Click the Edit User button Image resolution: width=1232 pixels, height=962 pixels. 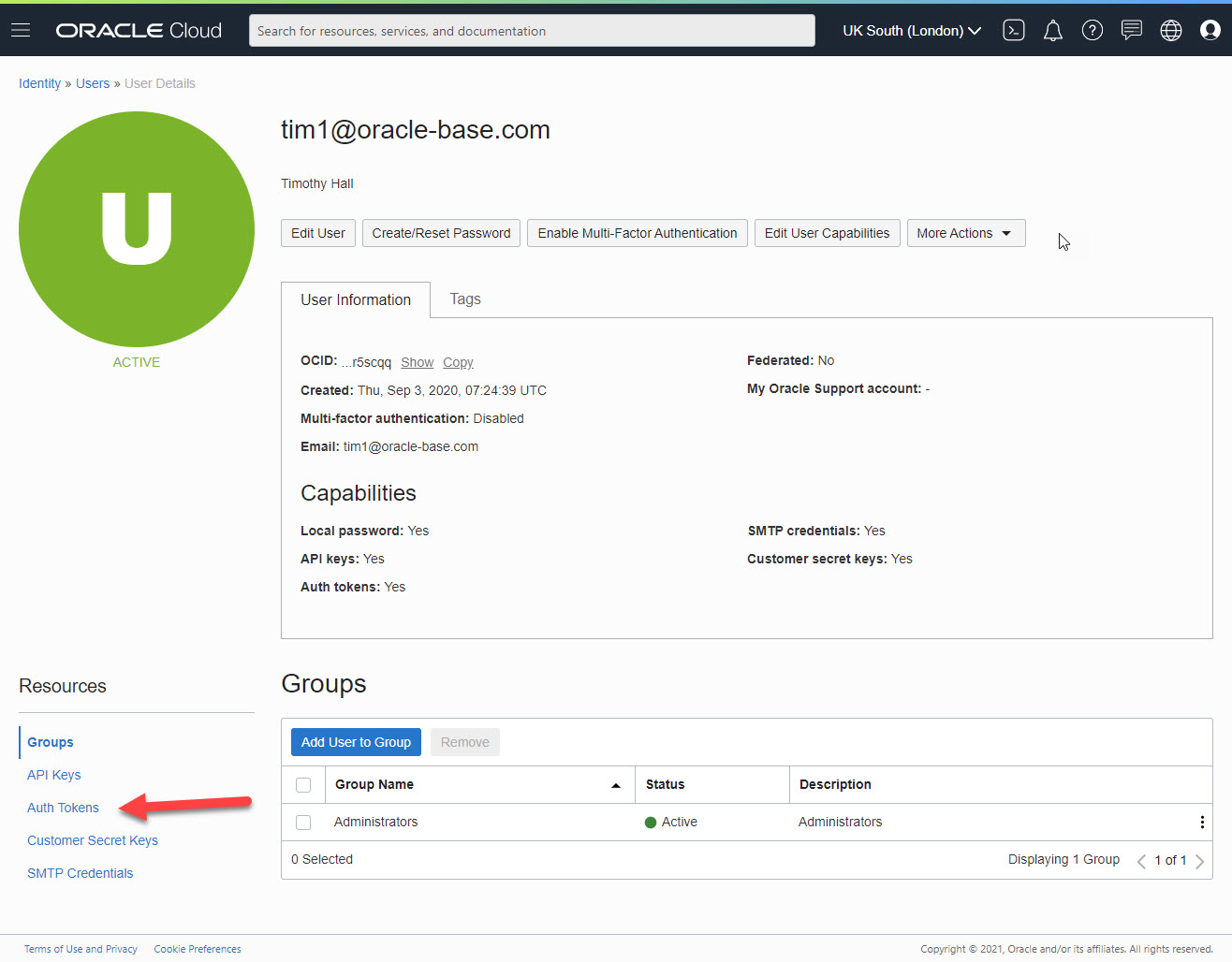point(318,233)
